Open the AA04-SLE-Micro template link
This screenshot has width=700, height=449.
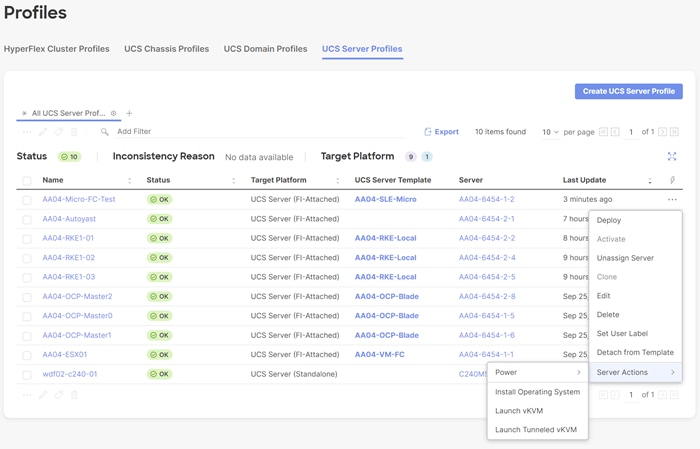pyautogui.click(x=385, y=200)
